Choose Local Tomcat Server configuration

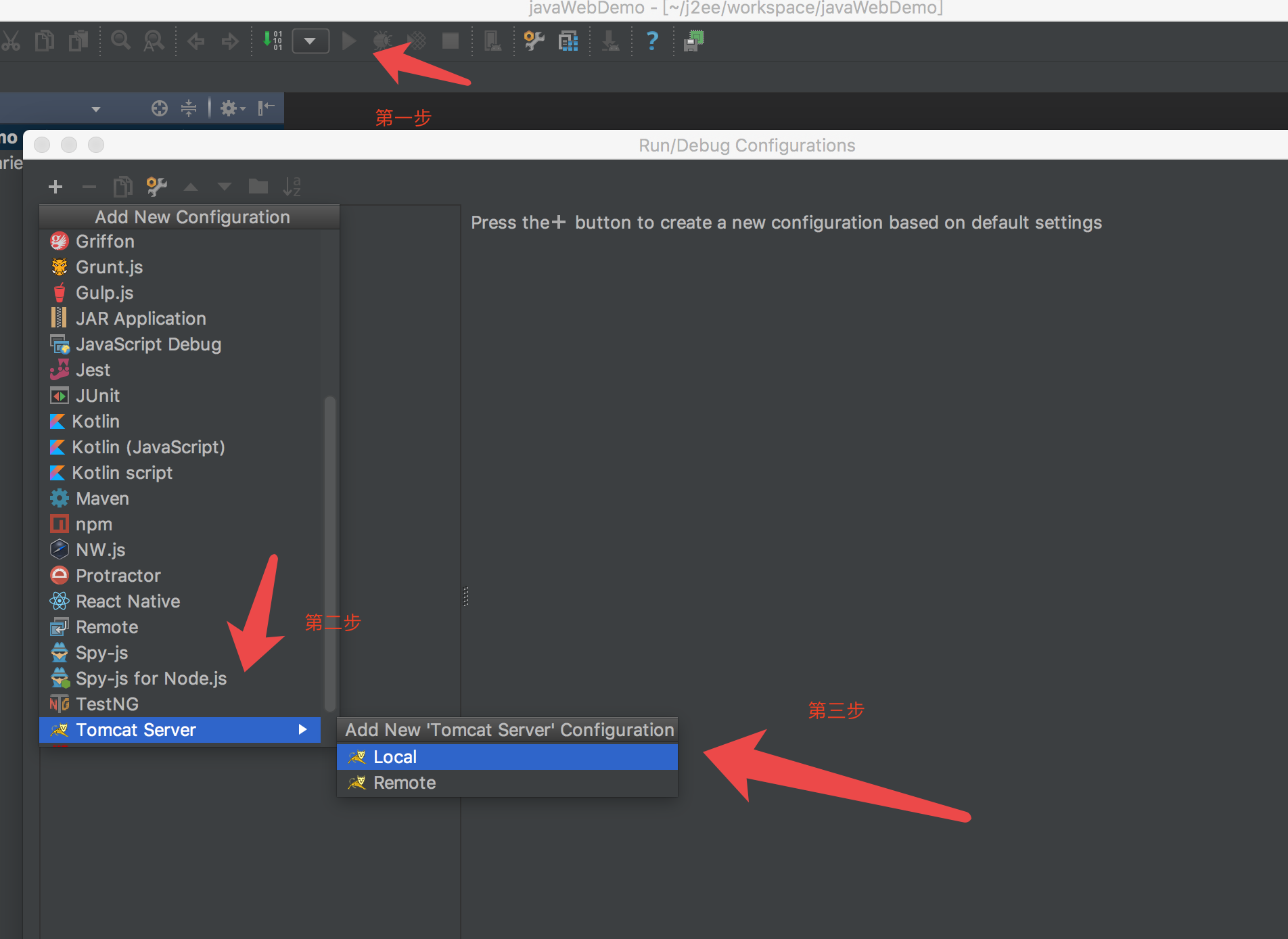click(507, 757)
